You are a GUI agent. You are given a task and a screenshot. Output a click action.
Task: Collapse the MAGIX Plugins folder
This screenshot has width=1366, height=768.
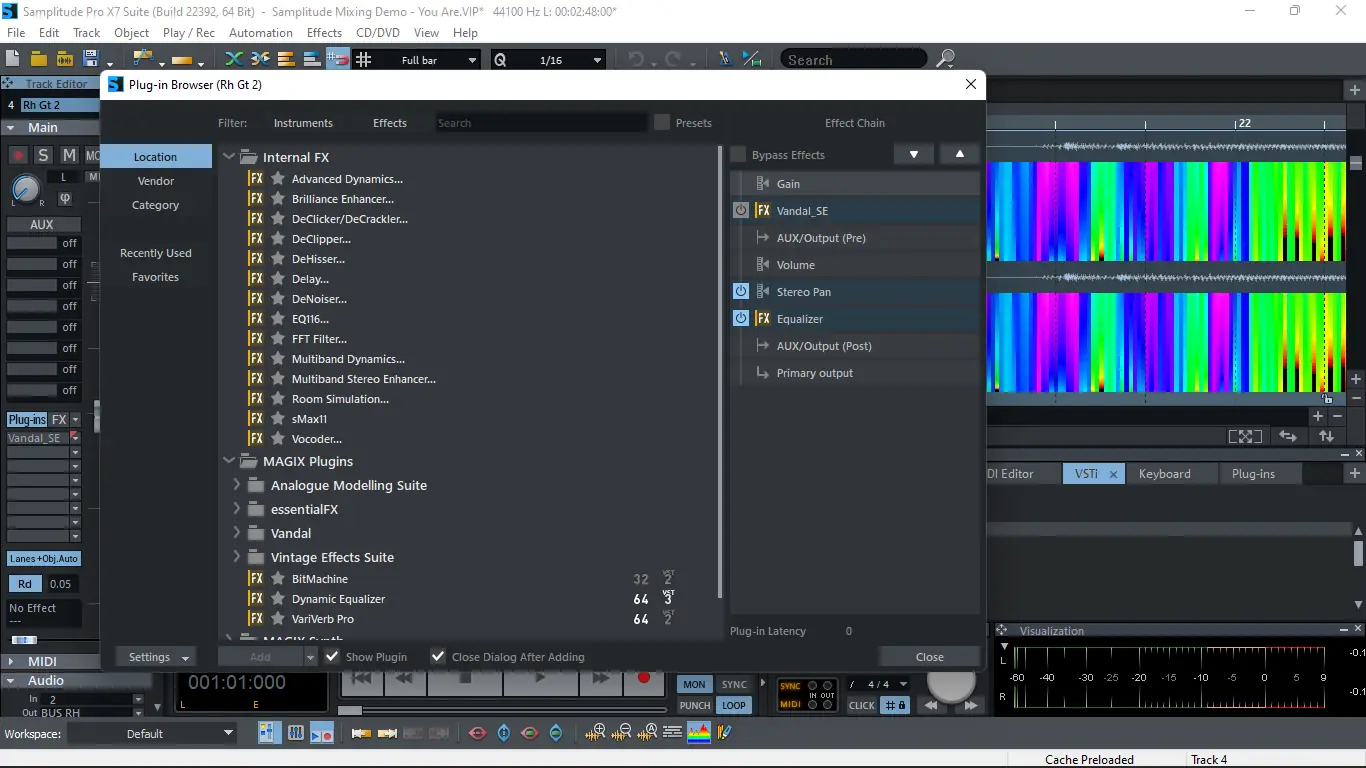click(x=229, y=461)
